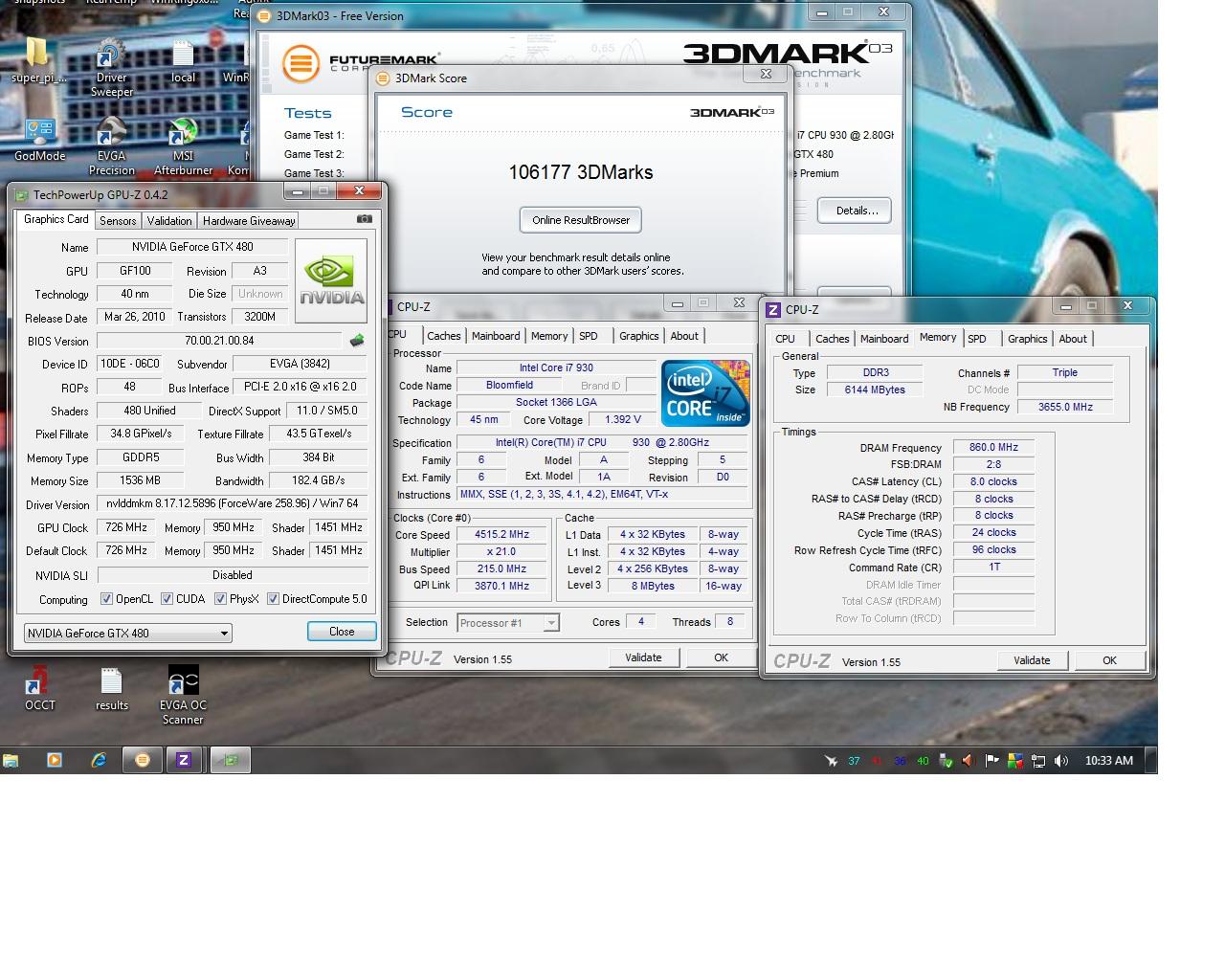Click the NVIDIA logo in GPU-Z
The height and width of the screenshot is (980, 1225).
[x=332, y=279]
